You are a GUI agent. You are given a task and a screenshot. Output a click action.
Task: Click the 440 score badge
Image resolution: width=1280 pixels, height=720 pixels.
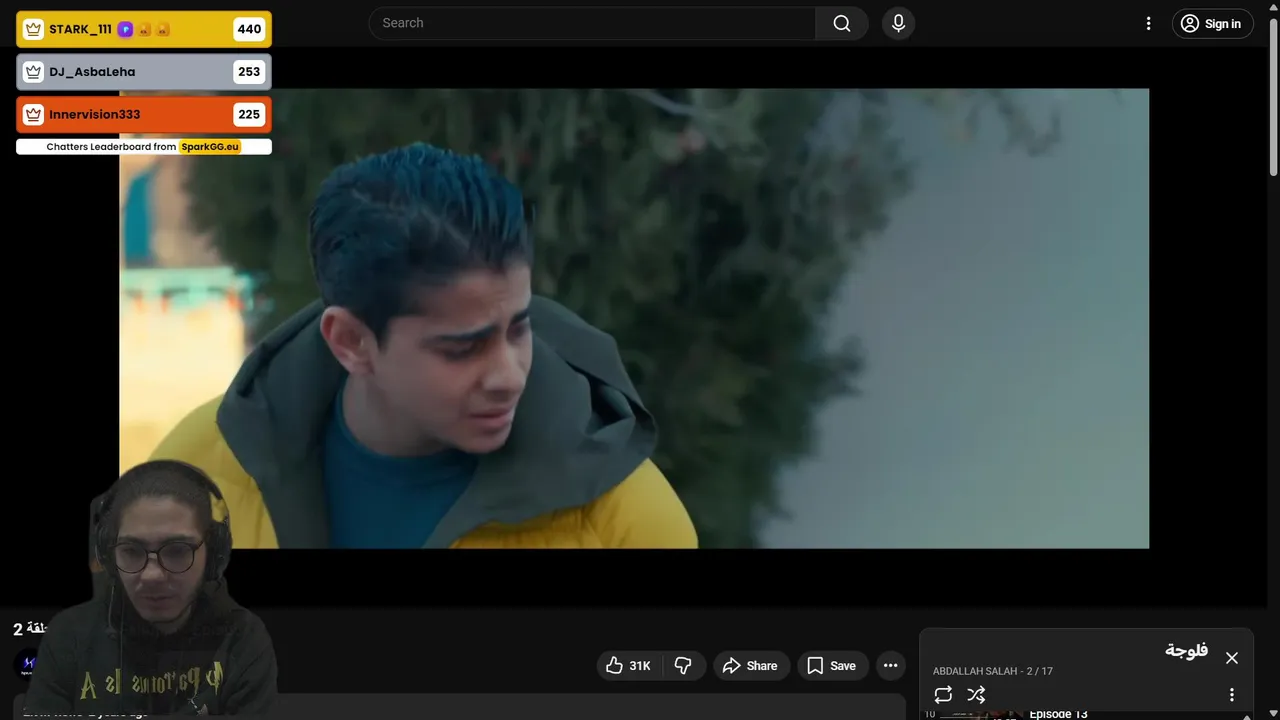click(249, 29)
